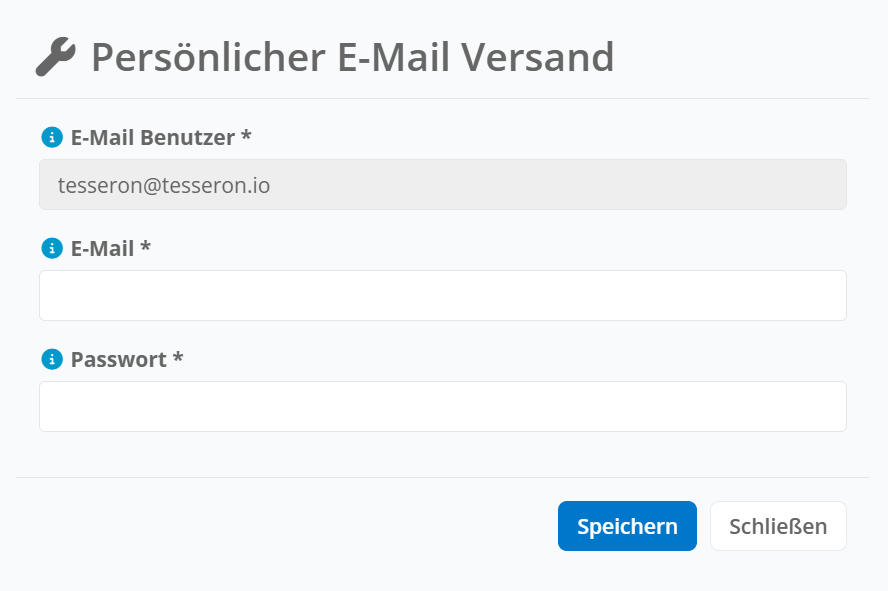This screenshot has height=591, width=888.
Task: Click the required asterisk after Passwort
Action: tap(178, 357)
